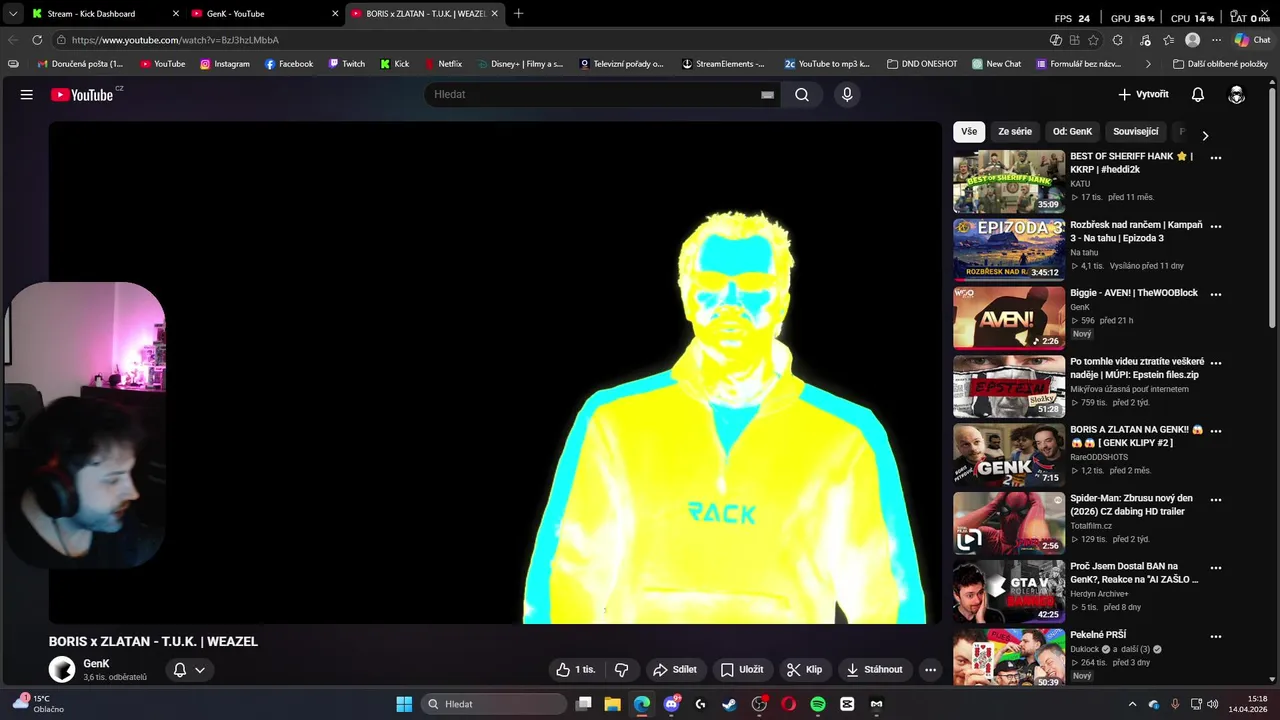Open the Spider-Man trailer thumbnail

[x=1009, y=523]
